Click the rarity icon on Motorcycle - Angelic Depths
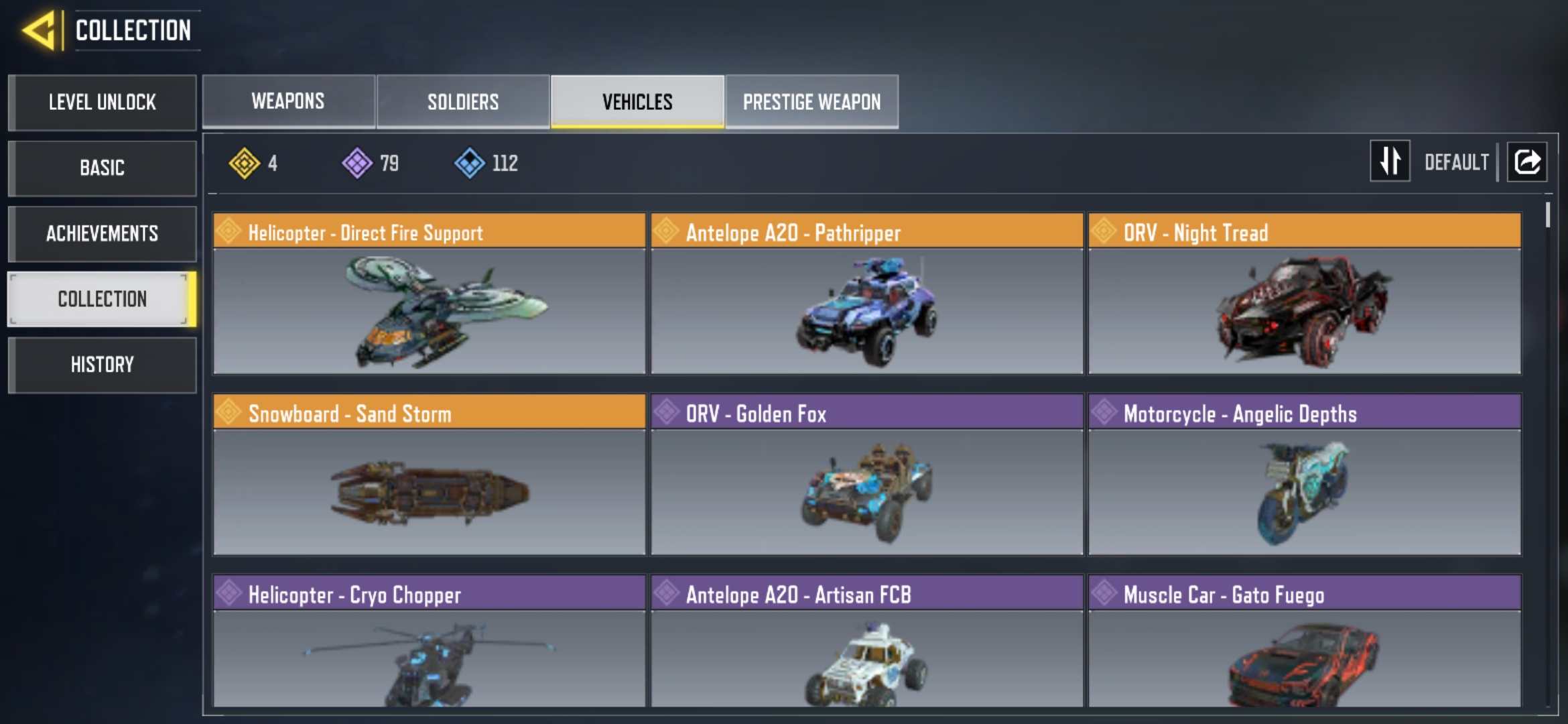1568x724 pixels. click(1103, 412)
